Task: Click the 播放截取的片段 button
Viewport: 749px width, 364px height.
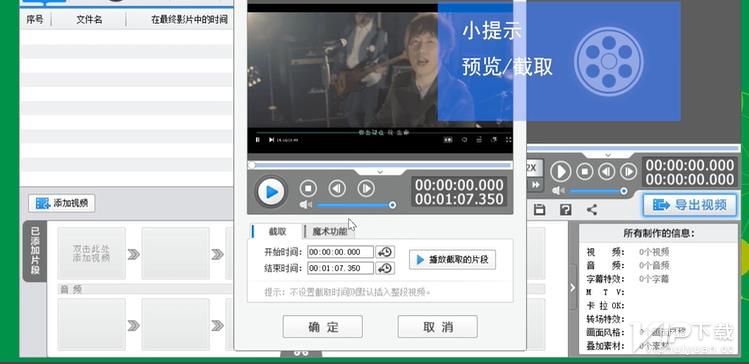Action: tap(452, 259)
